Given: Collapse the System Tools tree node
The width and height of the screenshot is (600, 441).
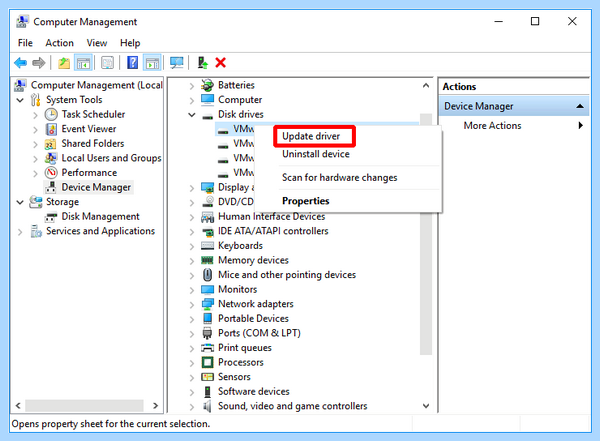Looking at the screenshot, I should tap(20, 100).
